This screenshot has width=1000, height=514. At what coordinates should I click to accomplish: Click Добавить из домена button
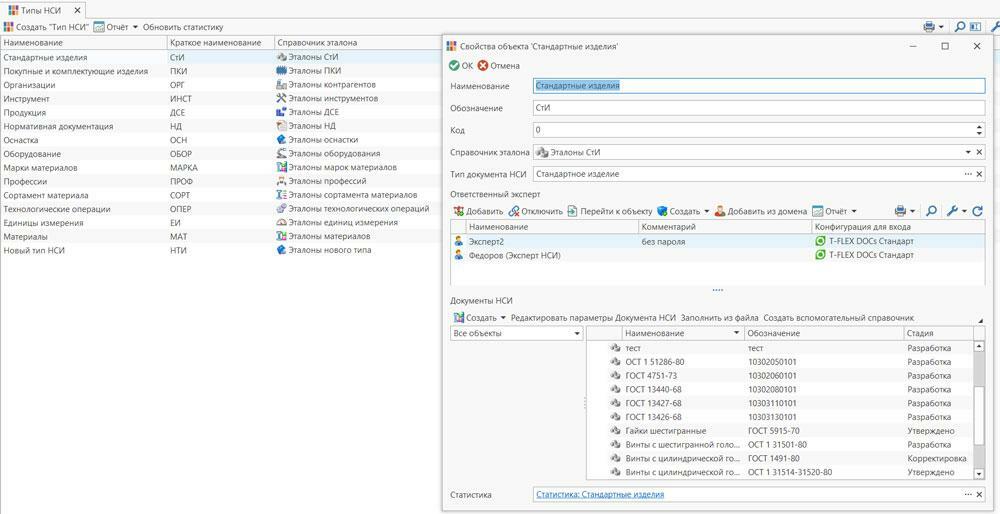[761, 211]
